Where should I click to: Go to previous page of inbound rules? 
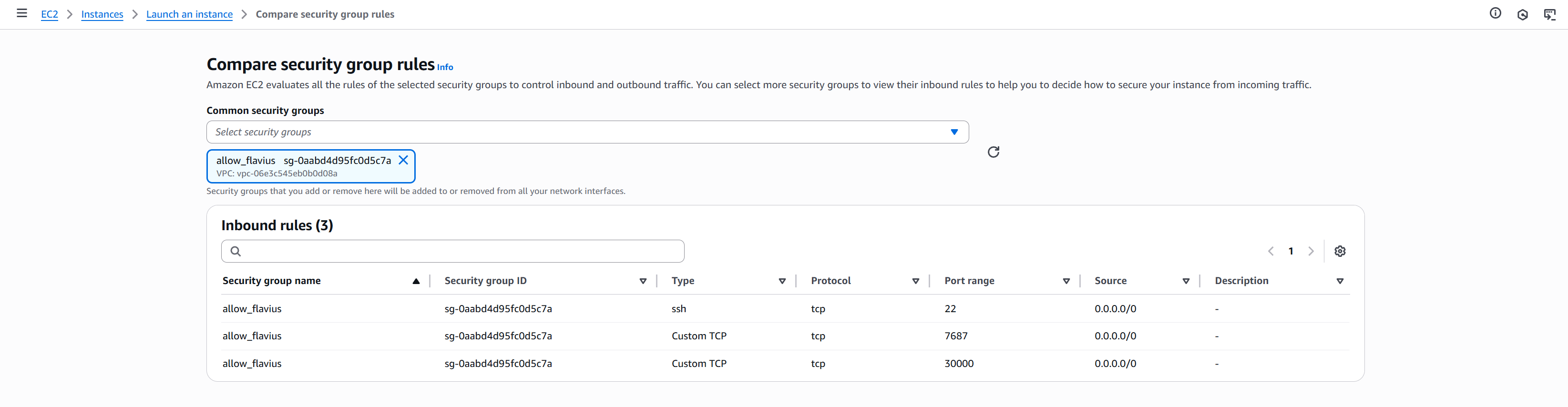(x=1271, y=251)
